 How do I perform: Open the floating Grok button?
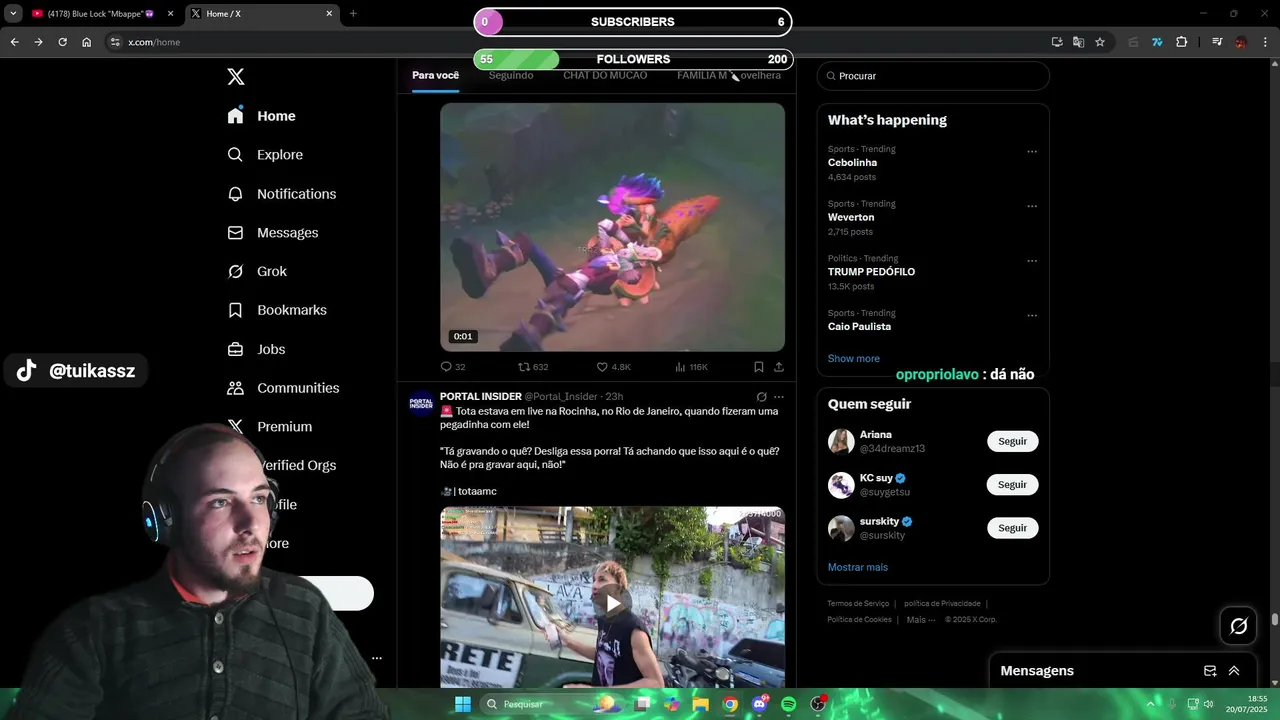point(1238,626)
